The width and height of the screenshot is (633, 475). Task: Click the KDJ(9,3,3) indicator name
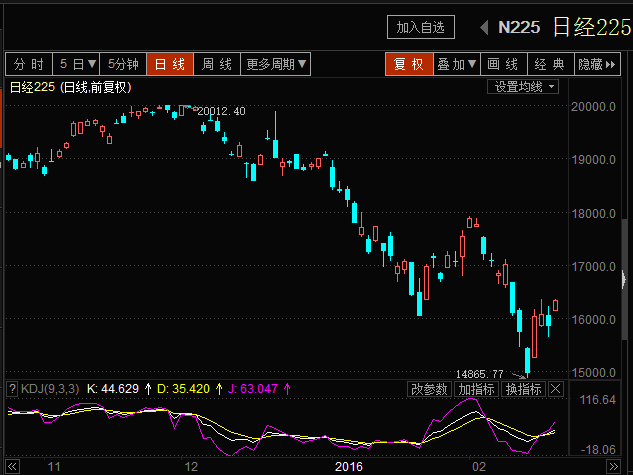[50, 389]
